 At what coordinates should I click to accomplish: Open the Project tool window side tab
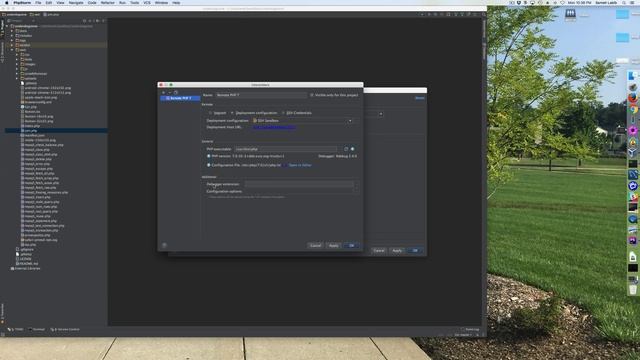pyautogui.click(x=2, y=27)
